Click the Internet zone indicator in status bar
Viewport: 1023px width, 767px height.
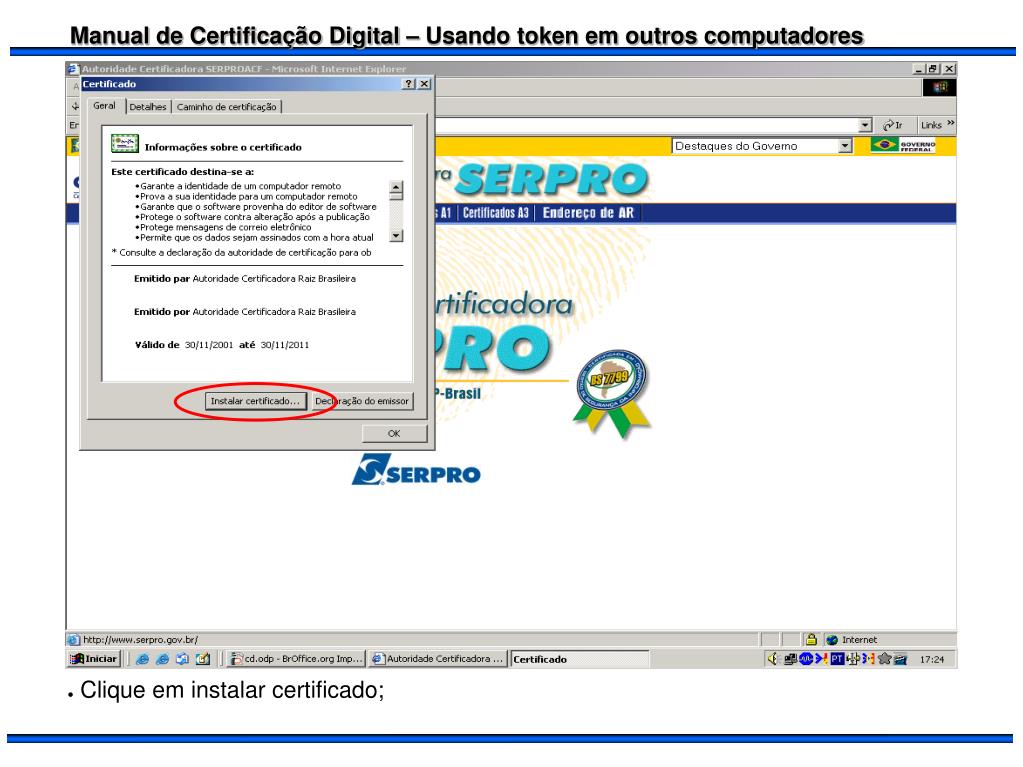(x=852, y=640)
